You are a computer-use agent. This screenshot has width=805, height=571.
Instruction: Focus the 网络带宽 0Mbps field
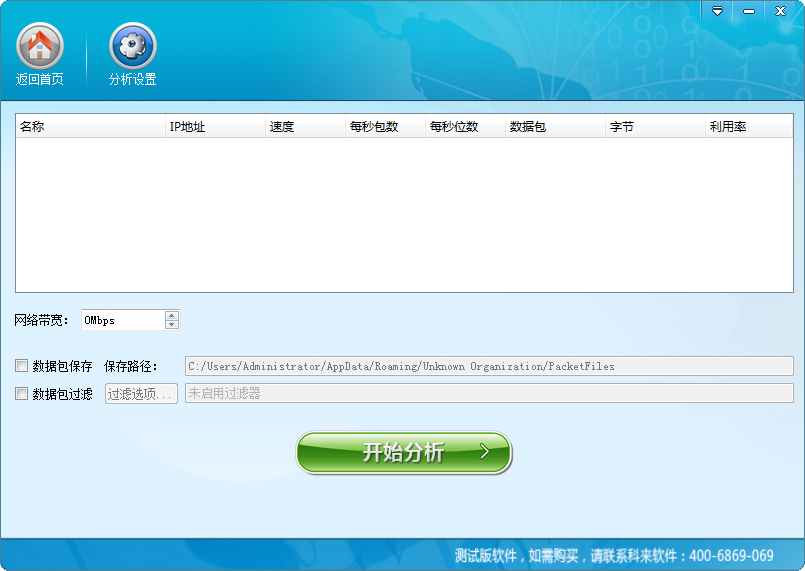(x=123, y=320)
